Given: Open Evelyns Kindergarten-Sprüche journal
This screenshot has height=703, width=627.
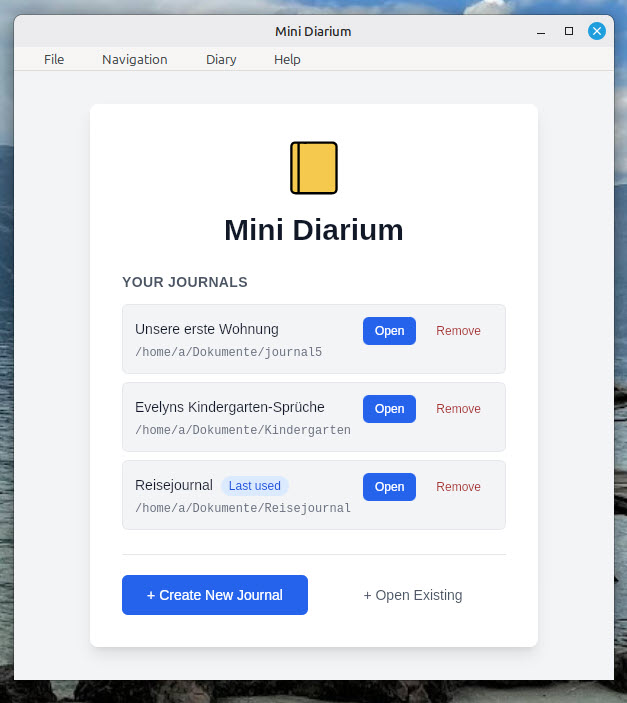Looking at the screenshot, I should [x=389, y=409].
